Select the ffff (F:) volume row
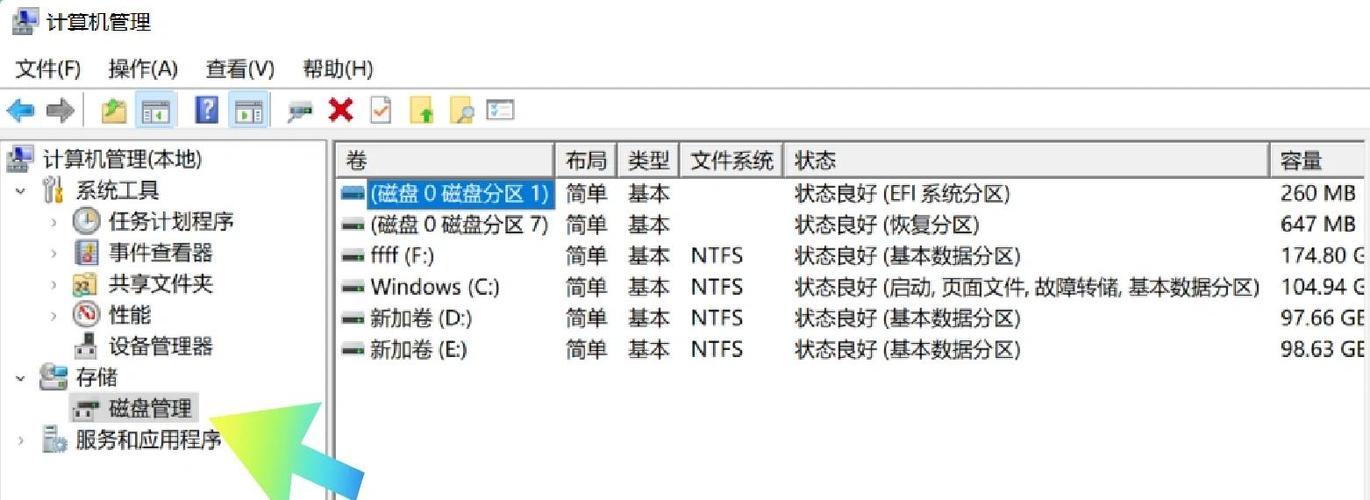This screenshot has height=500, width=1370. point(852,256)
